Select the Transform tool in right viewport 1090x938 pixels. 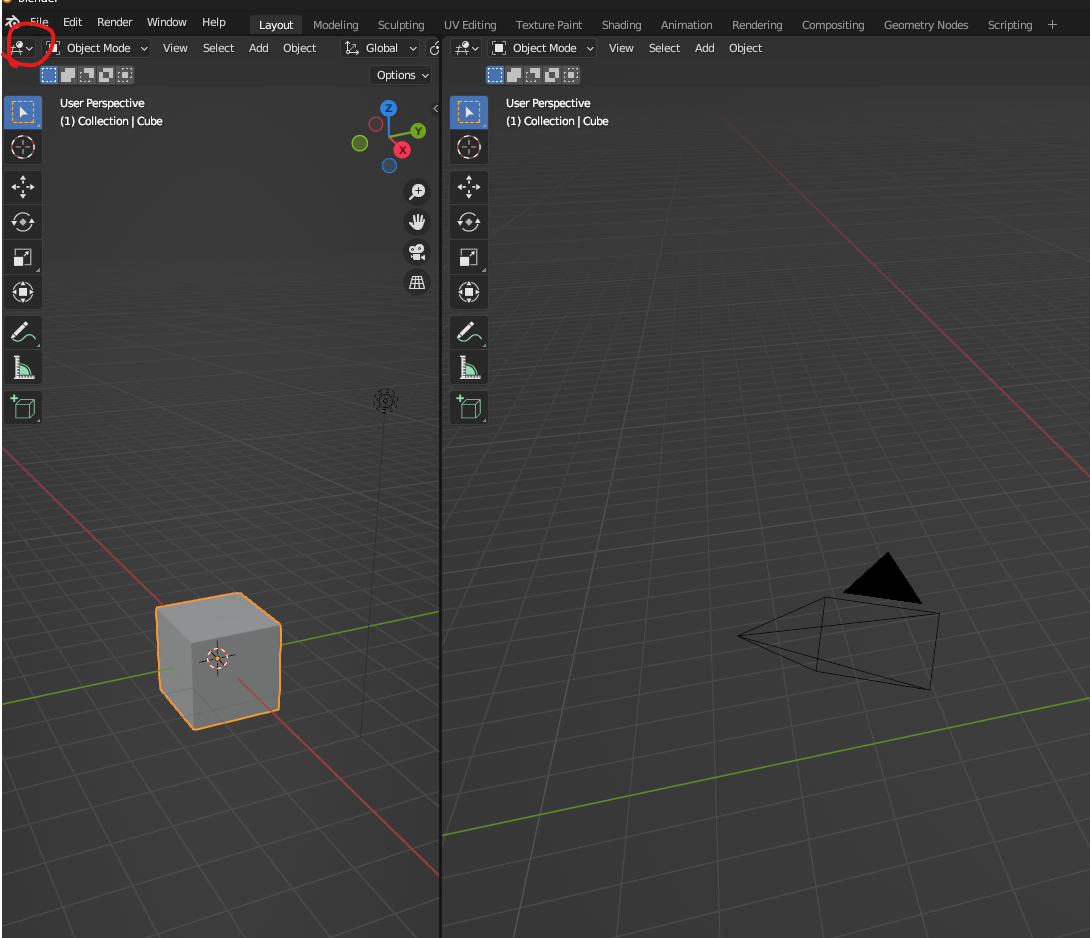tap(469, 292)
